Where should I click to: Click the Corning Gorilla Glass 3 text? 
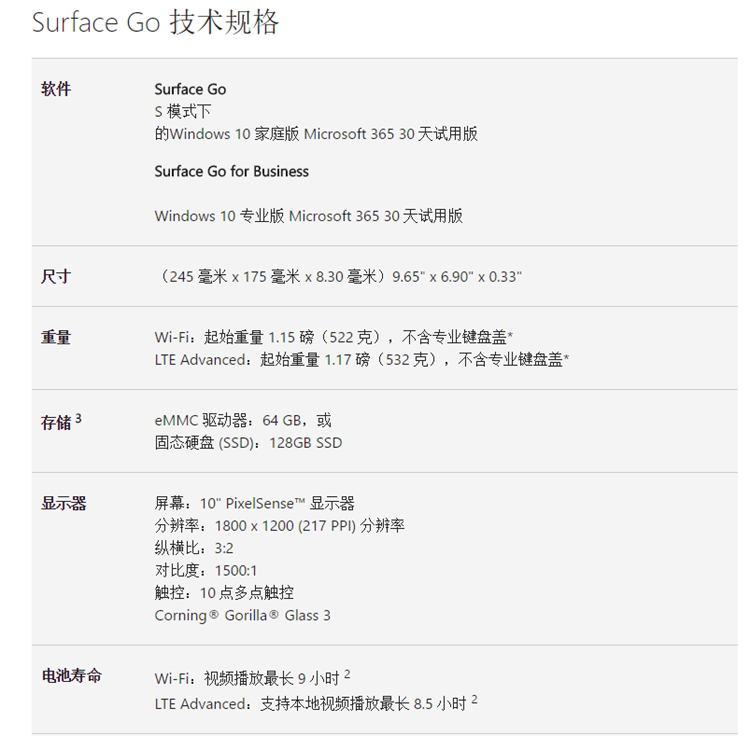pos(242,615)
